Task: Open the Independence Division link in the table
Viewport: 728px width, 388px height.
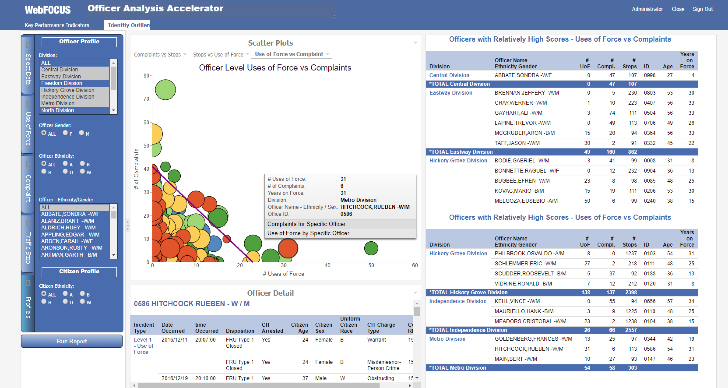Action: 457,301
